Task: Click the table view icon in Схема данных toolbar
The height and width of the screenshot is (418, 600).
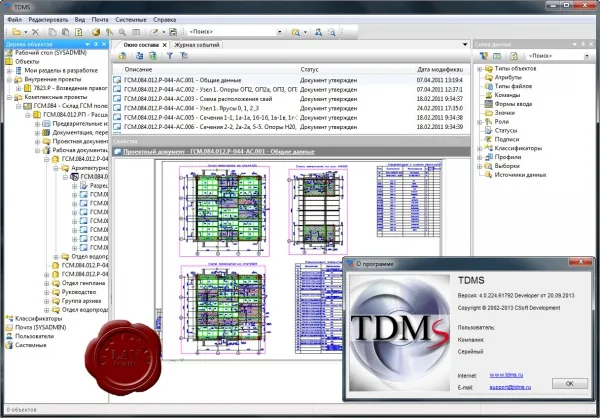Action: click(x=497, y=56)
